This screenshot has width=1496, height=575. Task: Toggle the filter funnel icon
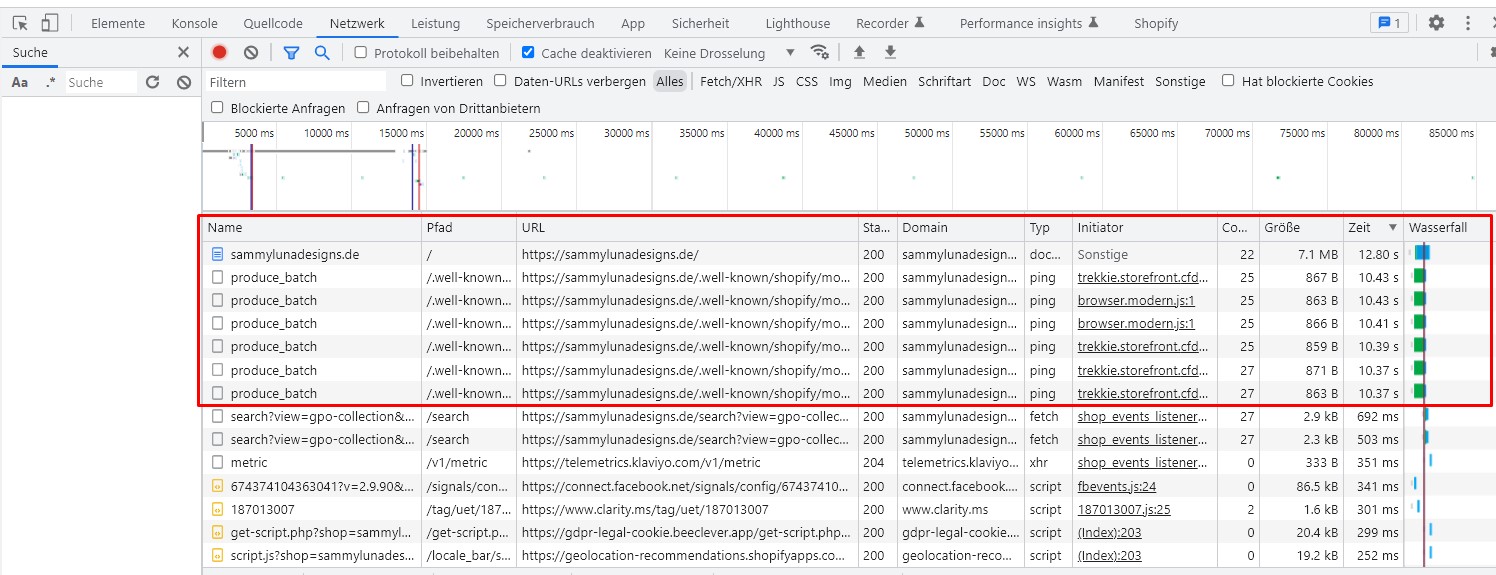coord(291,53)
